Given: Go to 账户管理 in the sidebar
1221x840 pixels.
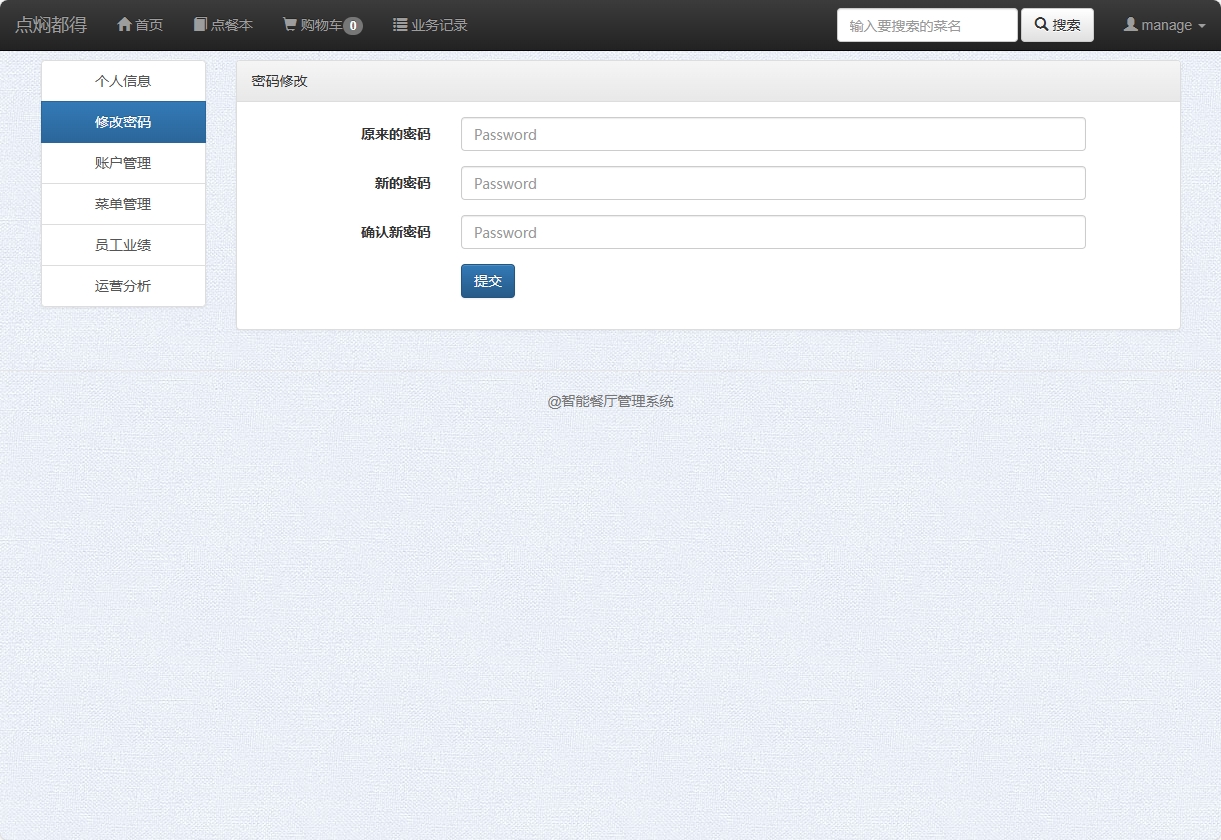Looking at the screenshot, I should (x=123, y=163).
